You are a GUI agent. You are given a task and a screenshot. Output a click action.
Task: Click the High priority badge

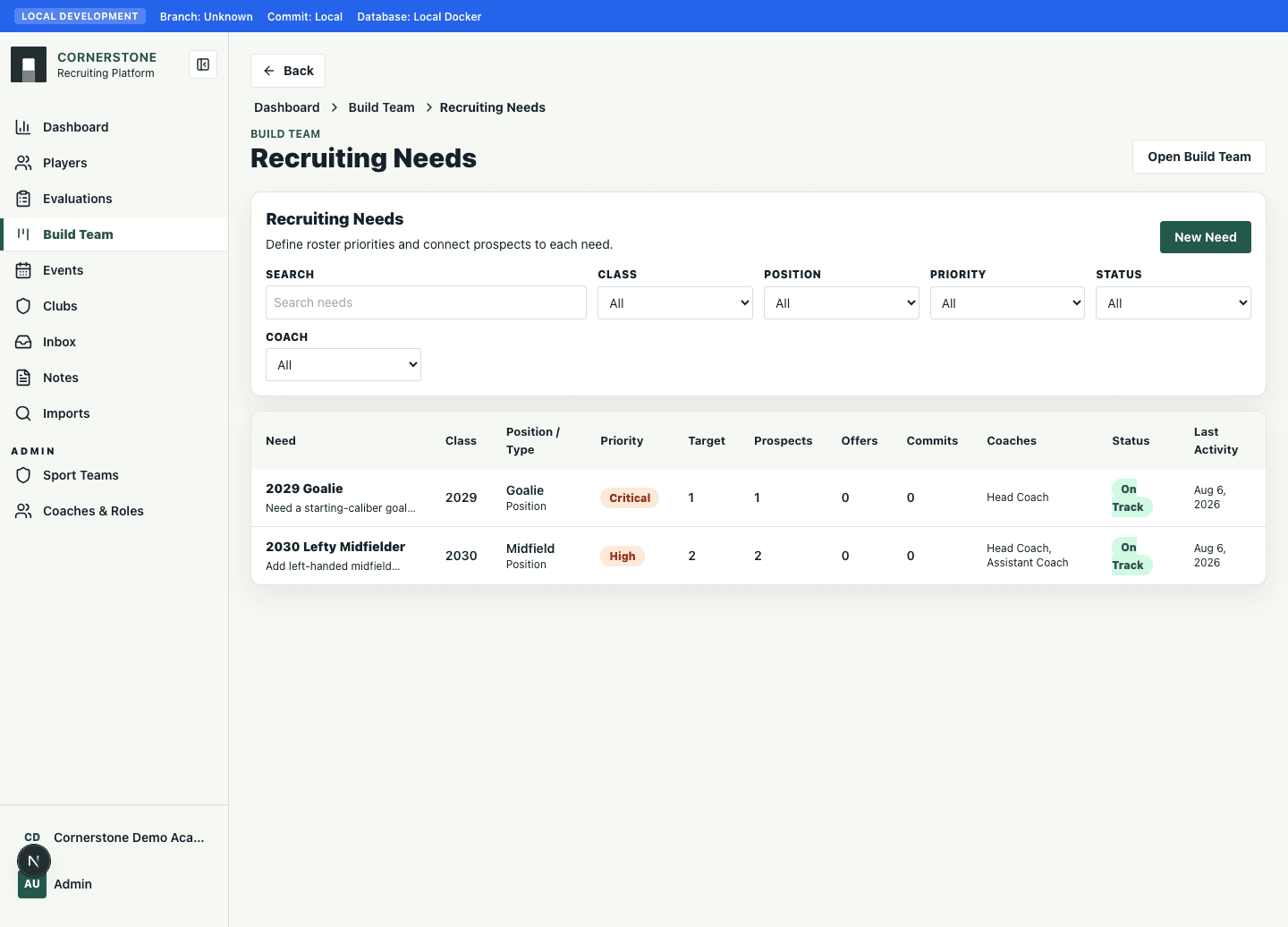pyautogui.click(x=623, y=556)
